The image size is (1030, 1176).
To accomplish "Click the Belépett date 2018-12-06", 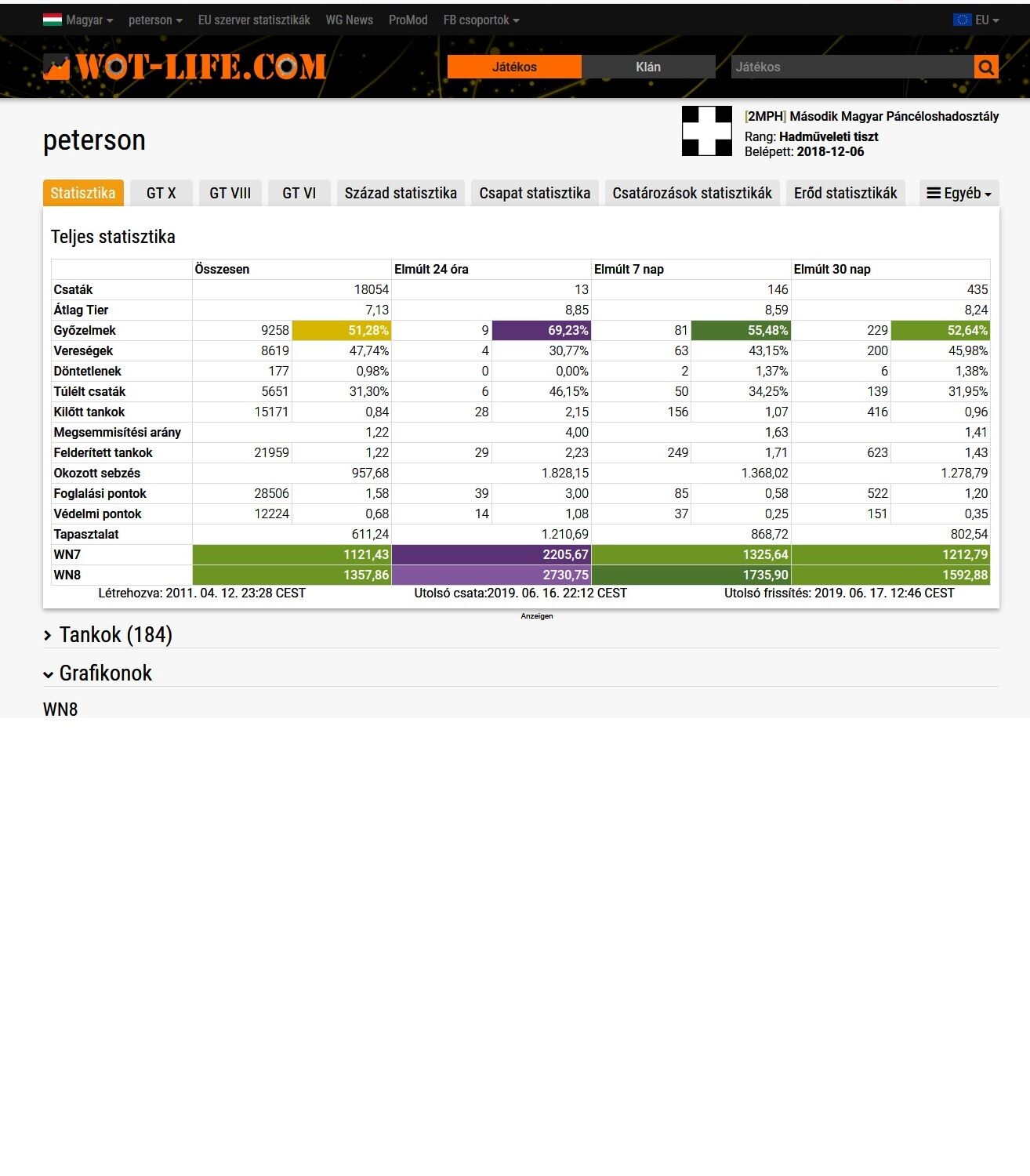I will click(x=830, y=151).
